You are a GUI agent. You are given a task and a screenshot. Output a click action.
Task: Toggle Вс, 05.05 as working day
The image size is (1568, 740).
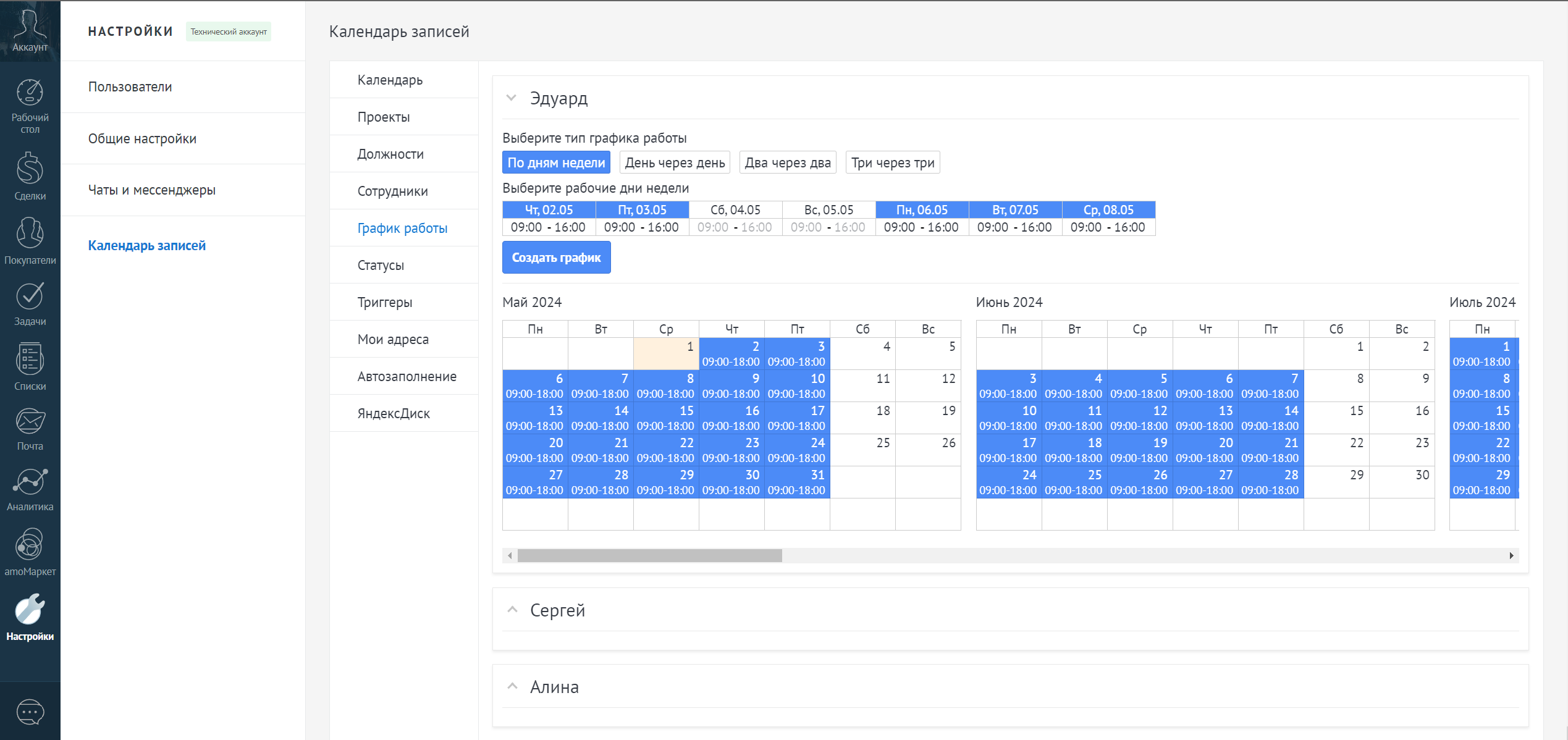[x=828, y=210]
